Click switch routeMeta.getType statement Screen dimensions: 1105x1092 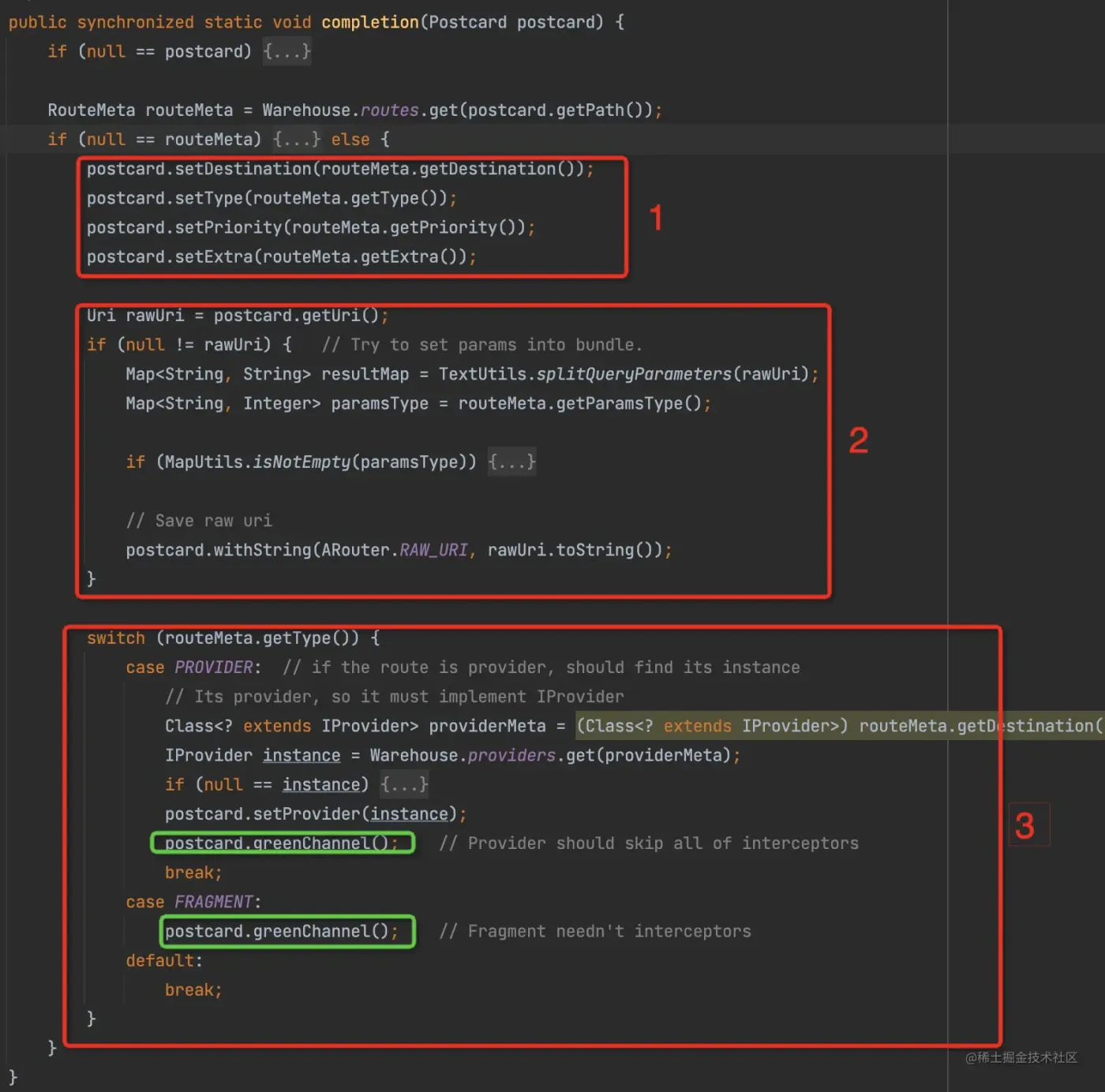[234, 638]
